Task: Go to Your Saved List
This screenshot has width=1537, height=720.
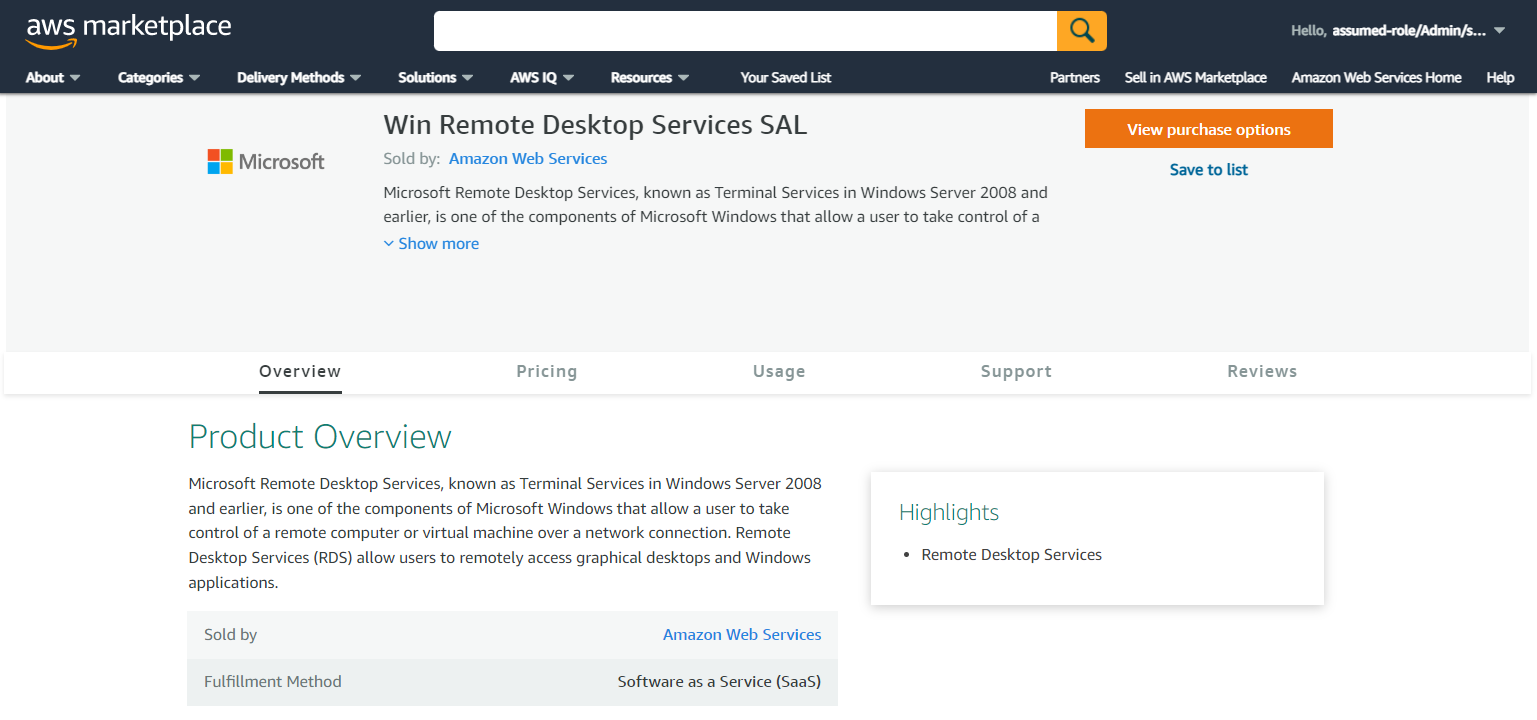Action: point(785,78)
